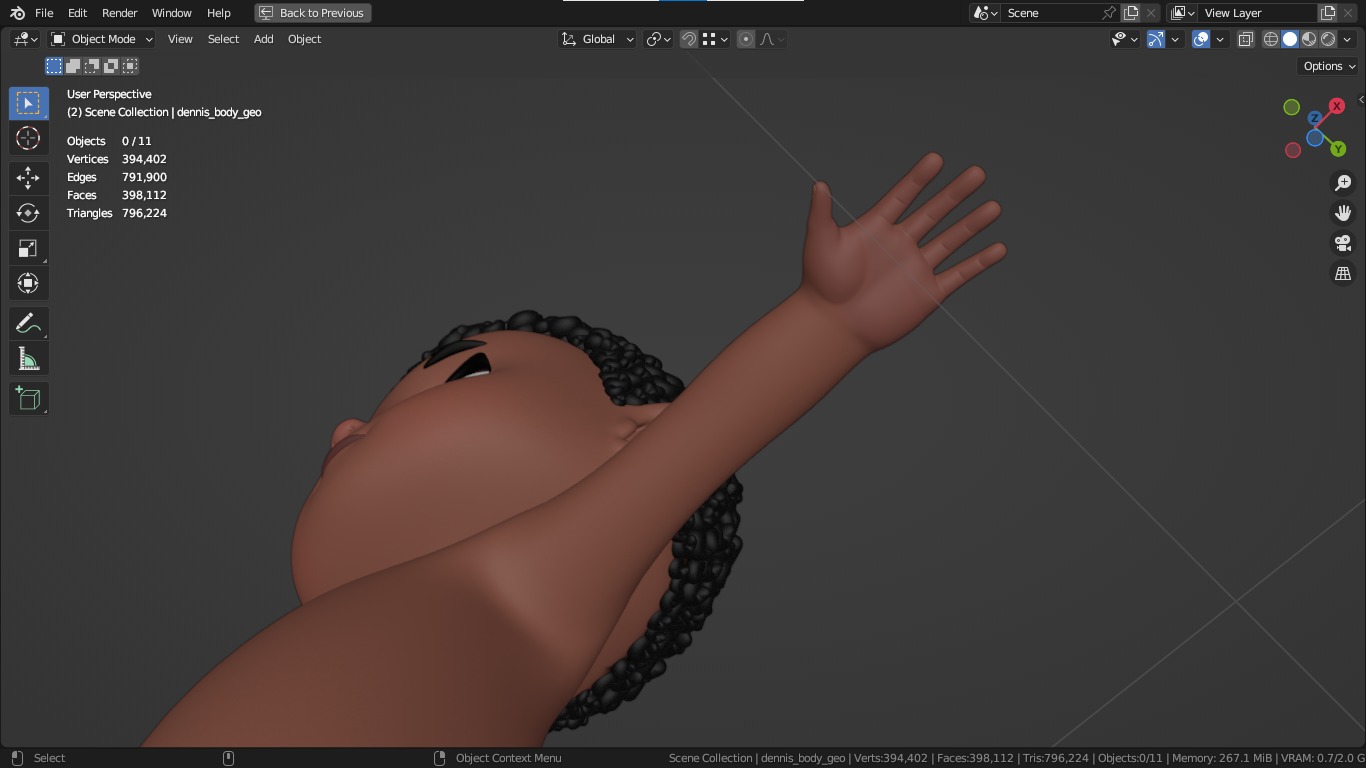Activate the Annotate tool
Screen dimensions: 1366x768
click(x=28, y=323)
